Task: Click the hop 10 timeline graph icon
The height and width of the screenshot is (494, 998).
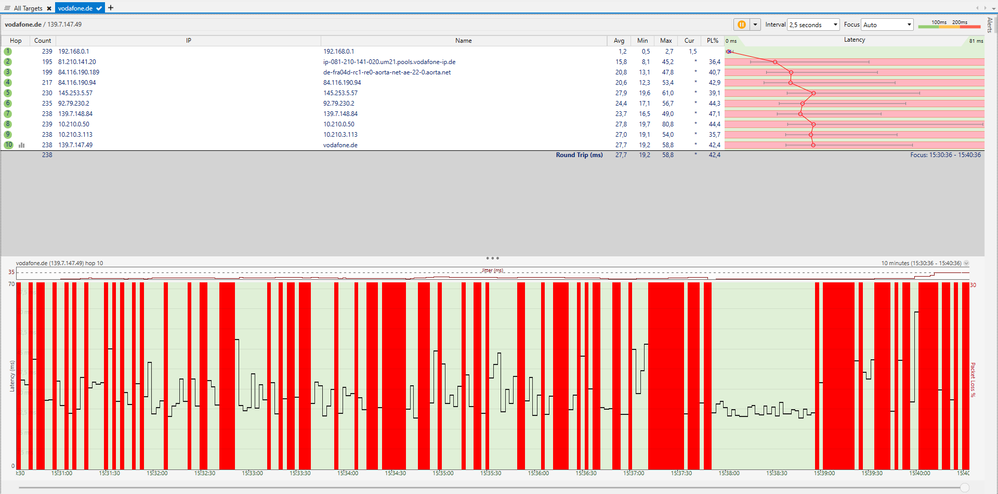Action: [21, 145]
